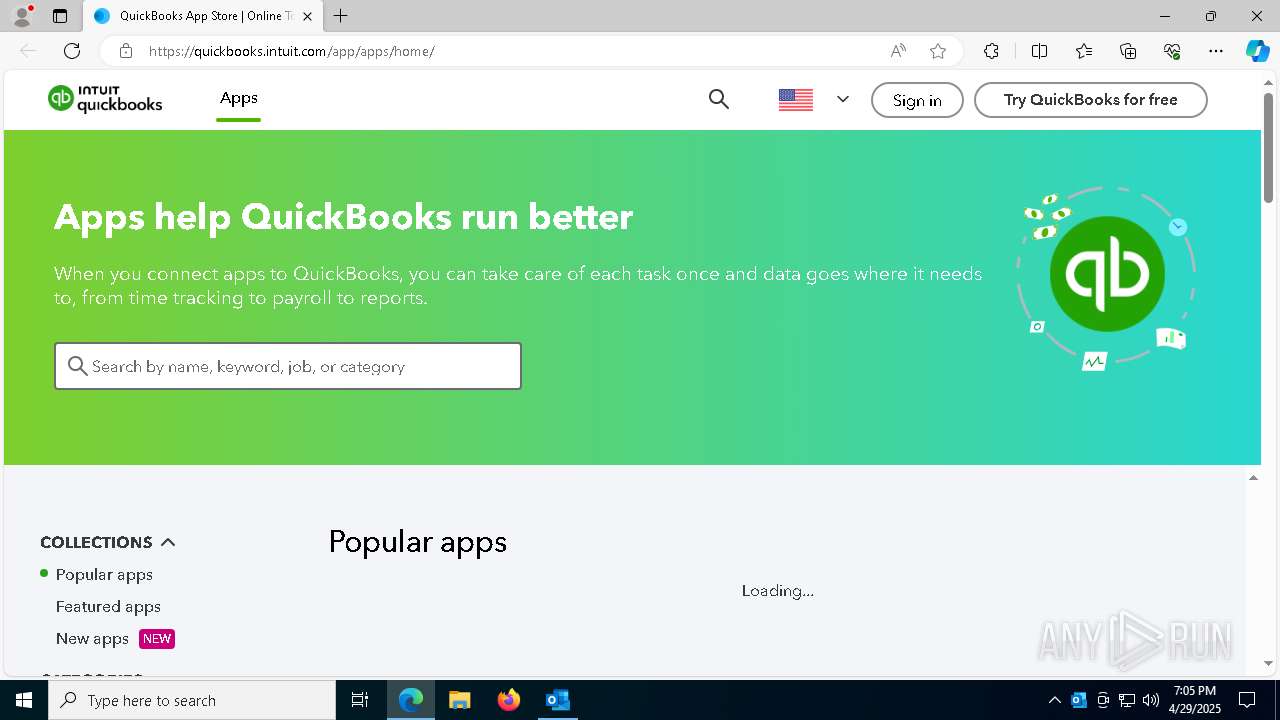The width and height of the screenshot is (1280, 720).
Task: Click the address bar URL
Action: 291,51
